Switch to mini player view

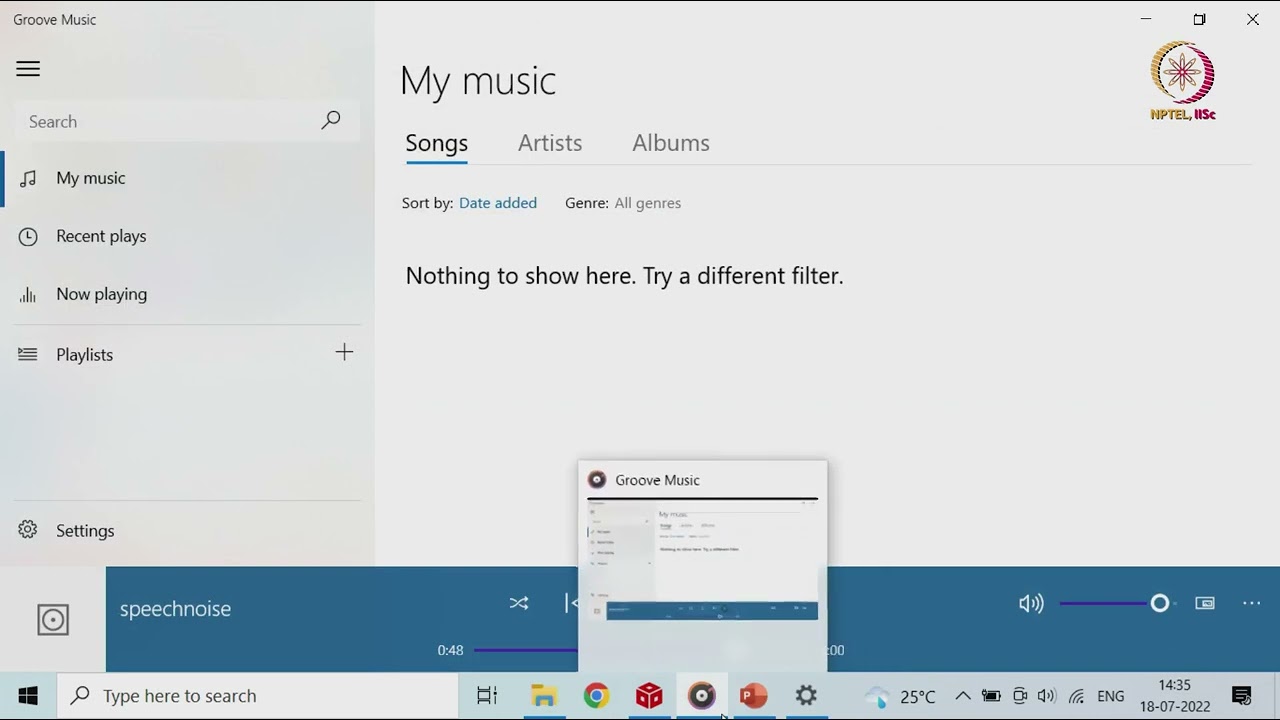click(x=1205, y=603)
